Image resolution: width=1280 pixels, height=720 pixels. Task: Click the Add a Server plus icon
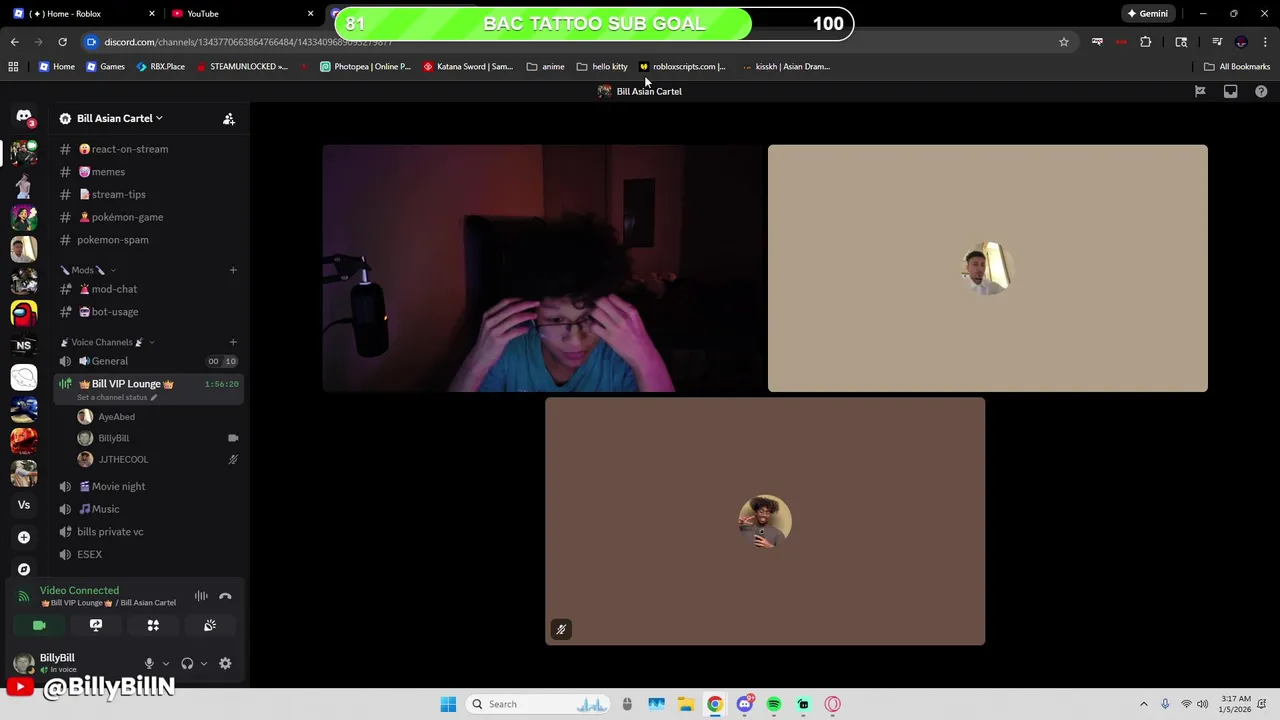click(24, 537)
